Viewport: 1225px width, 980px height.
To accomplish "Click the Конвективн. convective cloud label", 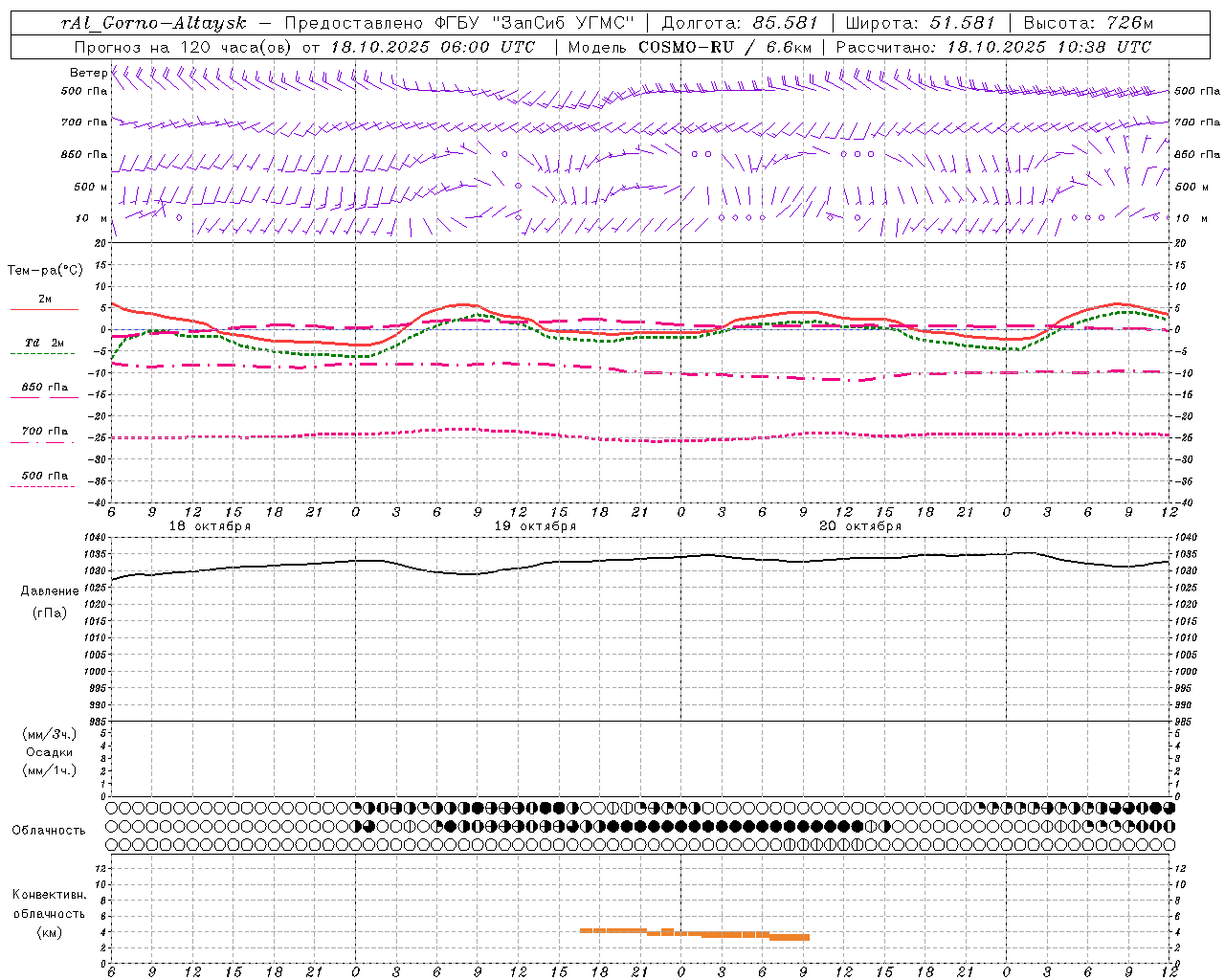I will coord(49,895).
